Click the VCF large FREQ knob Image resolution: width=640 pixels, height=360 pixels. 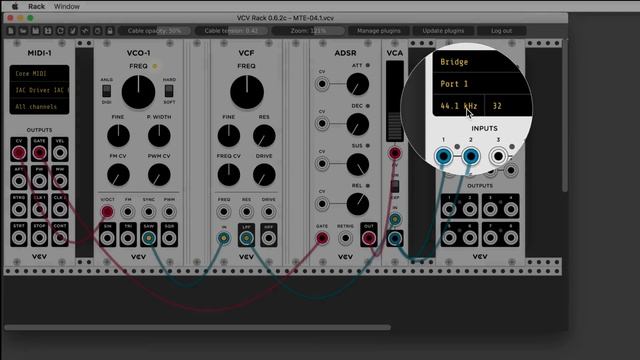pyautogui.click(x=247, y=92)
